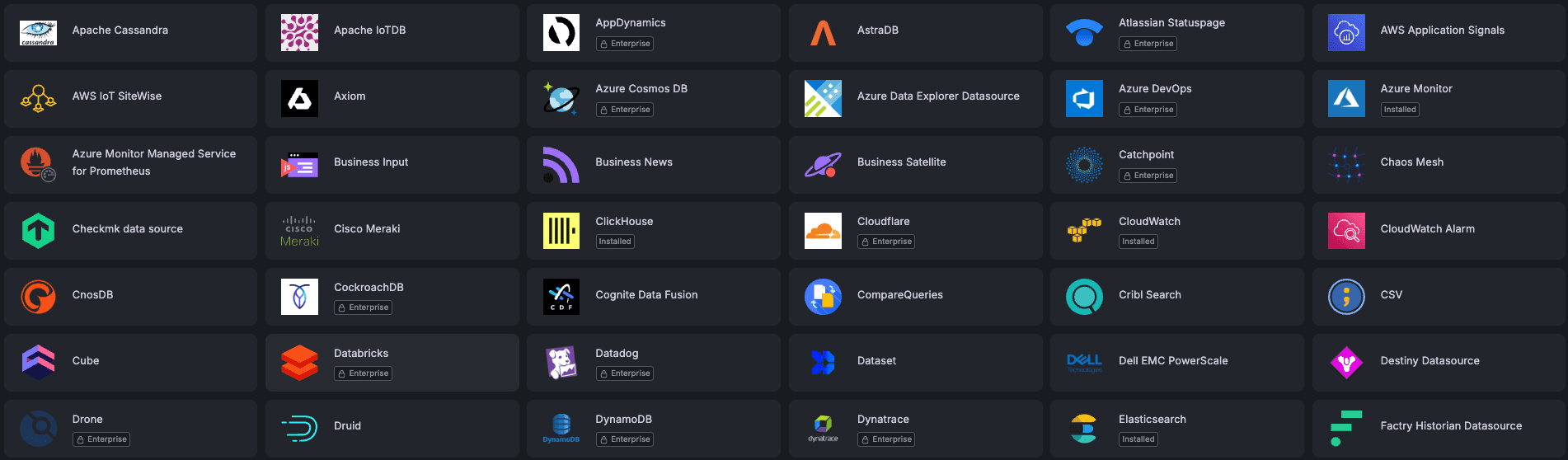Click the CnosDB orange logo
Image resolution: width=1568 pixels, height=460 pixels.
click(x=38, y=297)
